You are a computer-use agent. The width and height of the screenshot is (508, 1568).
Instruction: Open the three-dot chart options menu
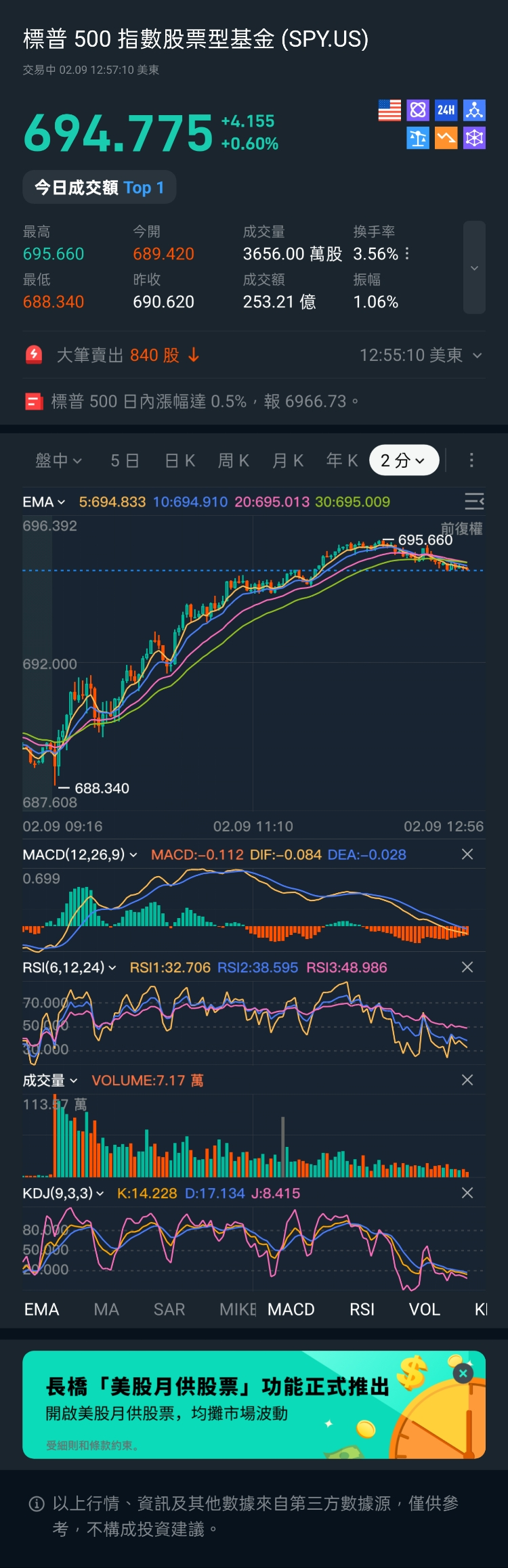471,460
